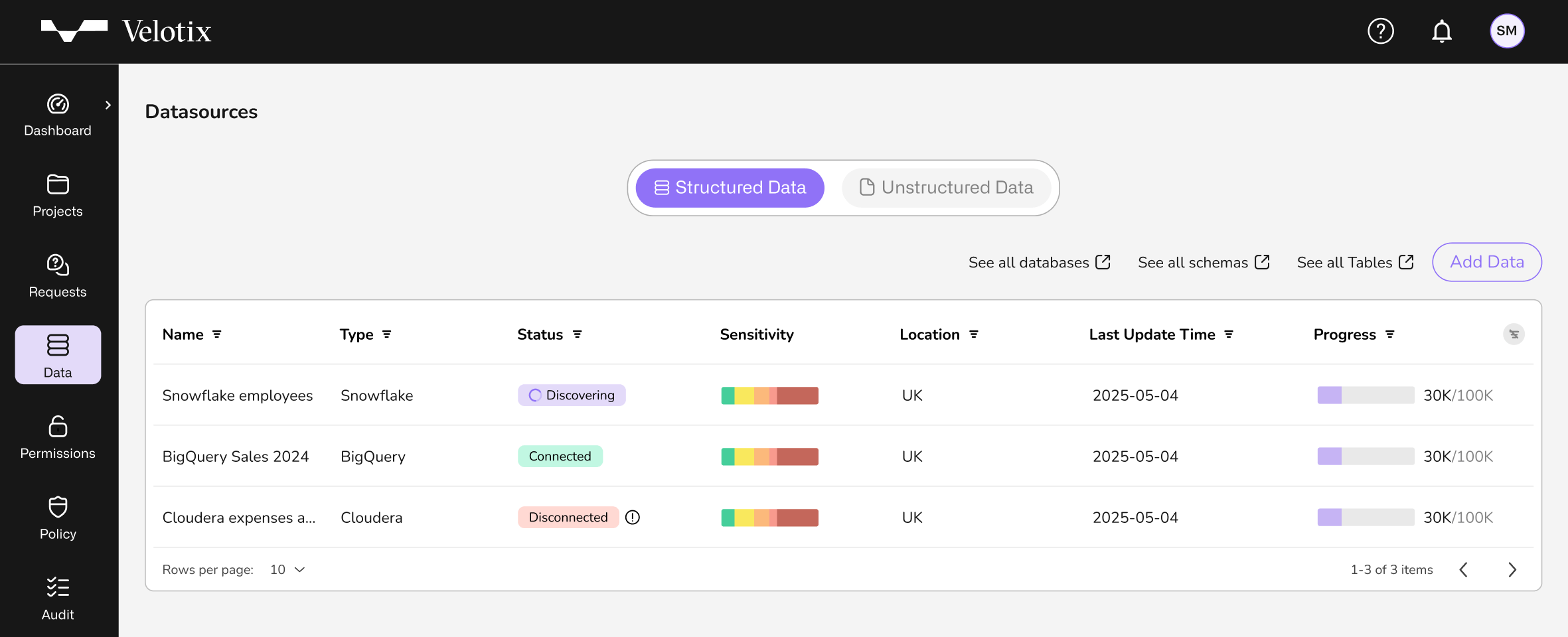Switch to the Unstructured Data tab
The width and height of the screenshot is (1568, 637).
[946, 188]
